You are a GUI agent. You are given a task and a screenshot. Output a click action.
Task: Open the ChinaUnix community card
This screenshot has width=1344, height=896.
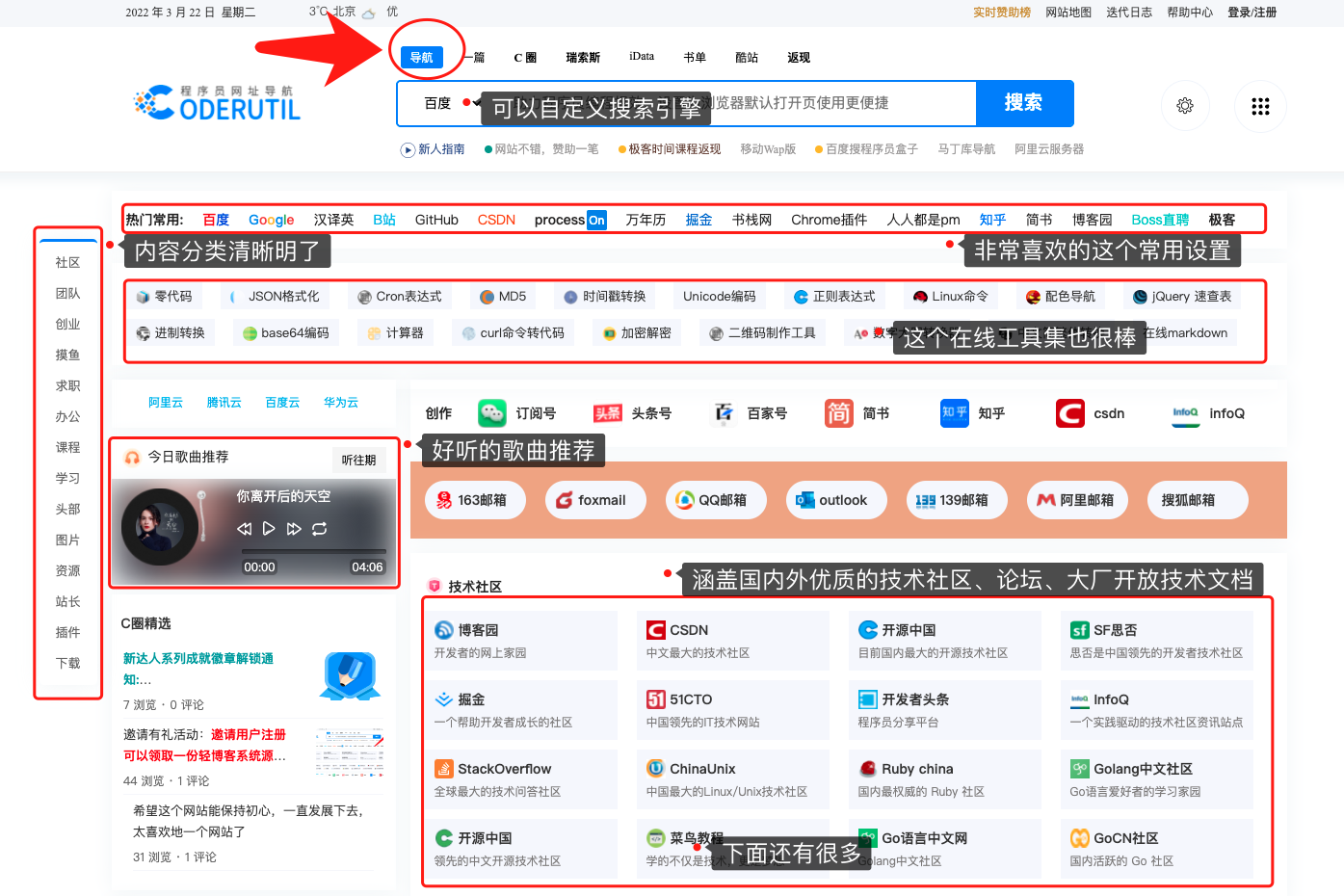[x=733, y=779]
